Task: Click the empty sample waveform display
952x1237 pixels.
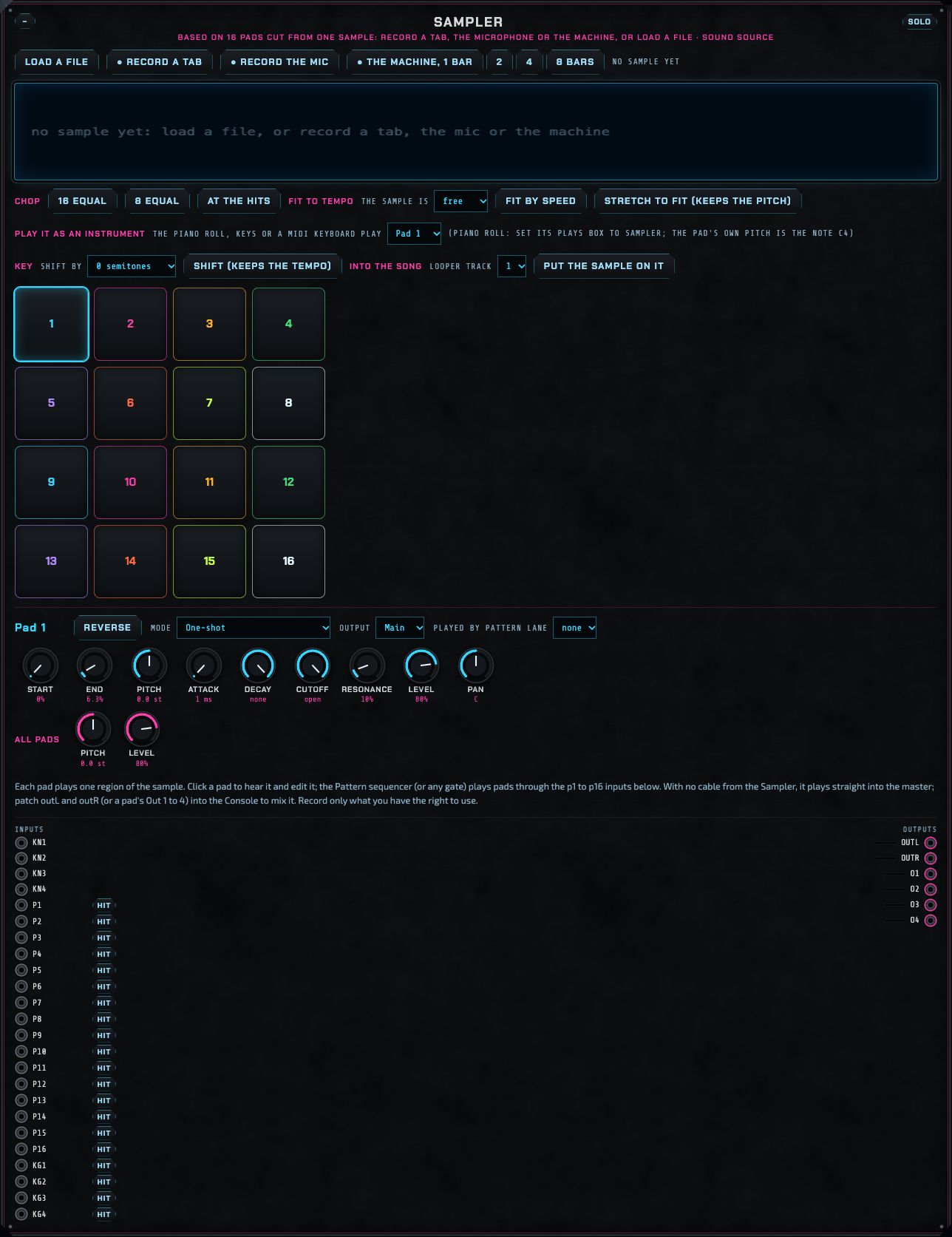Action: [476, 132]
